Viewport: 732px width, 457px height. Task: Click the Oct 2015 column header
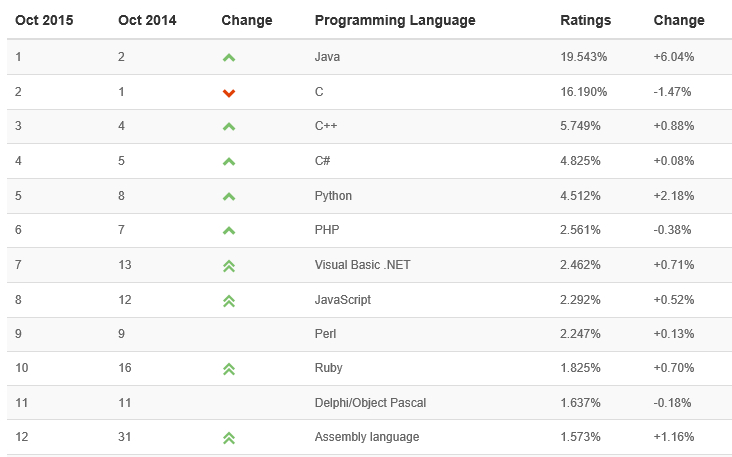tap(42, 20)
